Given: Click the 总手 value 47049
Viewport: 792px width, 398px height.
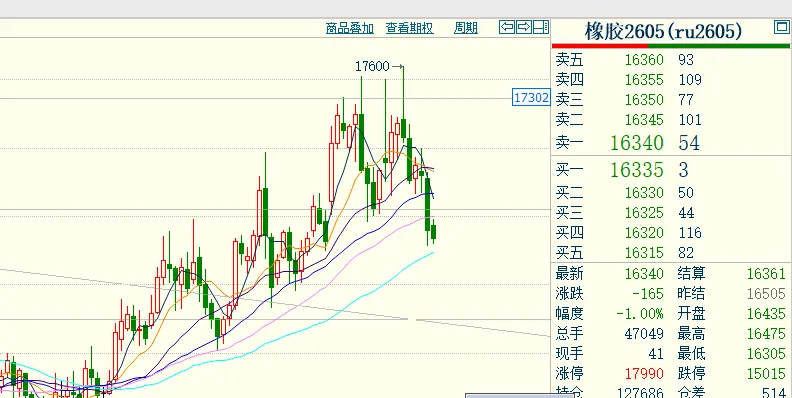Looking at the screenshot, I should coord(644,333).
